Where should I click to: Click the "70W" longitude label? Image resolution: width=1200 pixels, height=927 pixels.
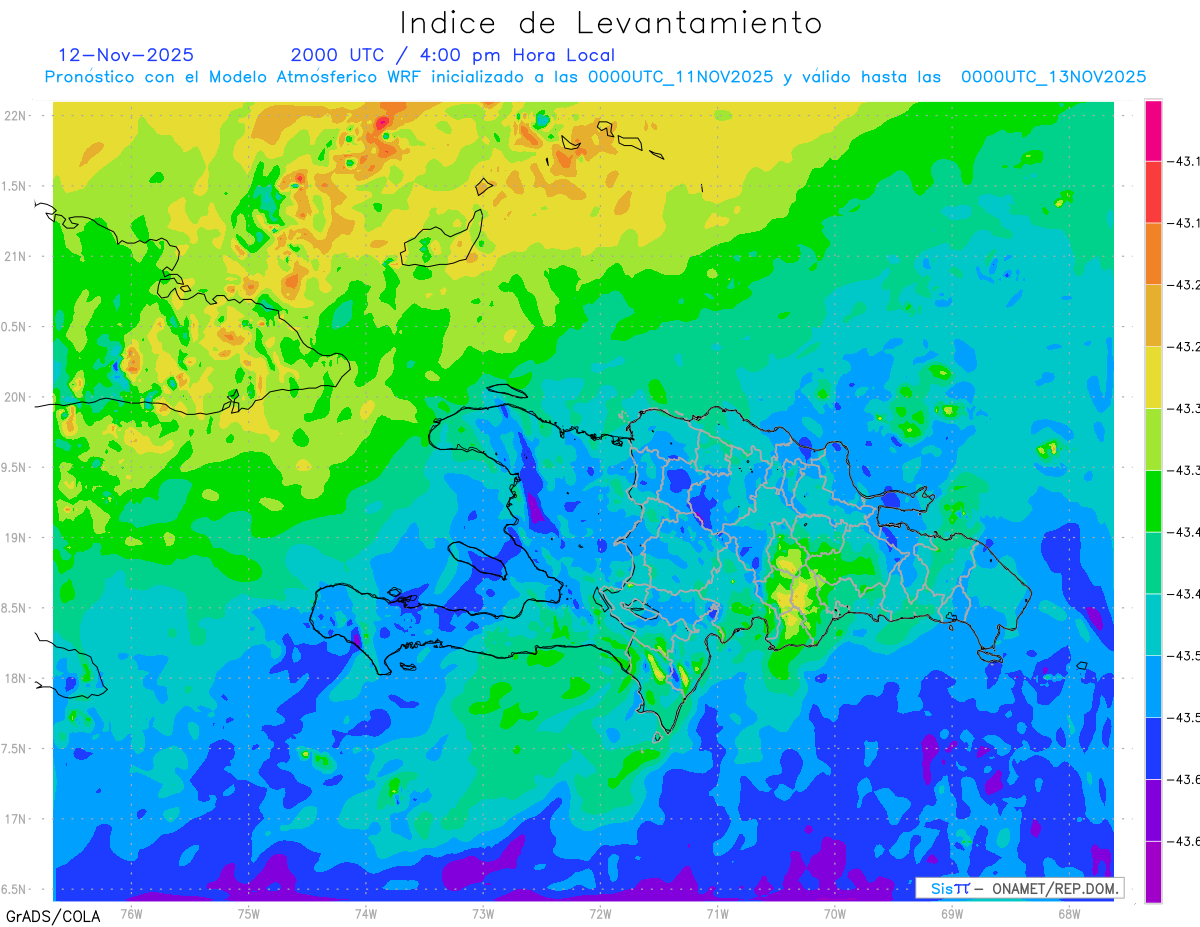tap(835, 913)
